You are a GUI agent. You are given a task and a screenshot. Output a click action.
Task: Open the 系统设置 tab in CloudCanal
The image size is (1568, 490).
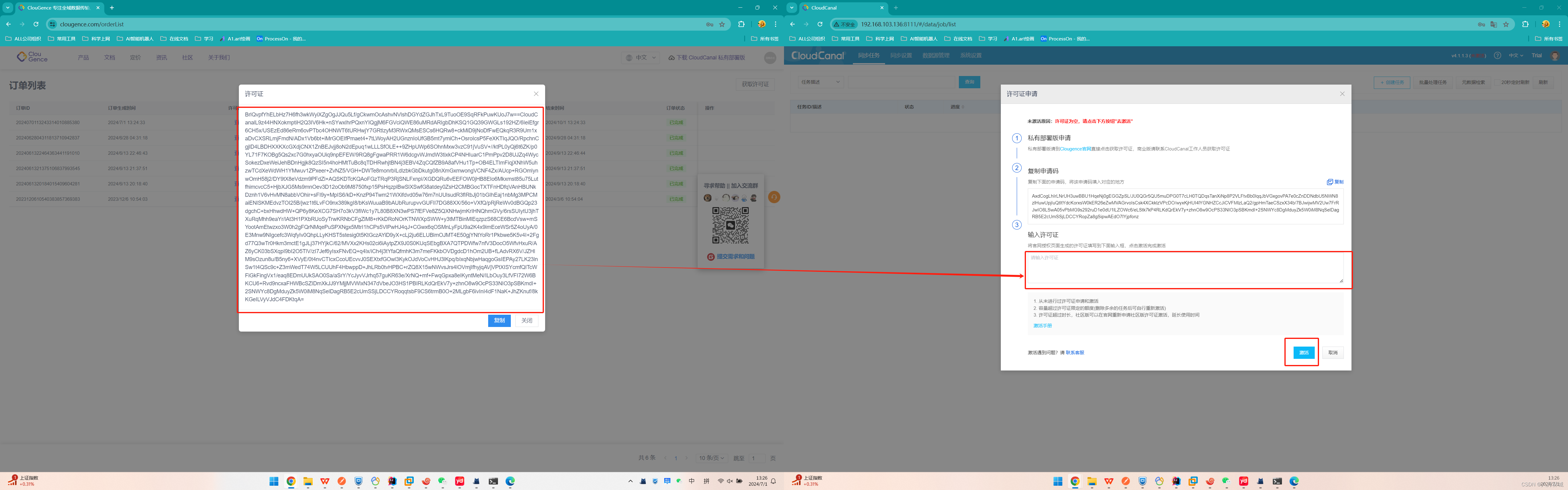[x=971, y=55]
